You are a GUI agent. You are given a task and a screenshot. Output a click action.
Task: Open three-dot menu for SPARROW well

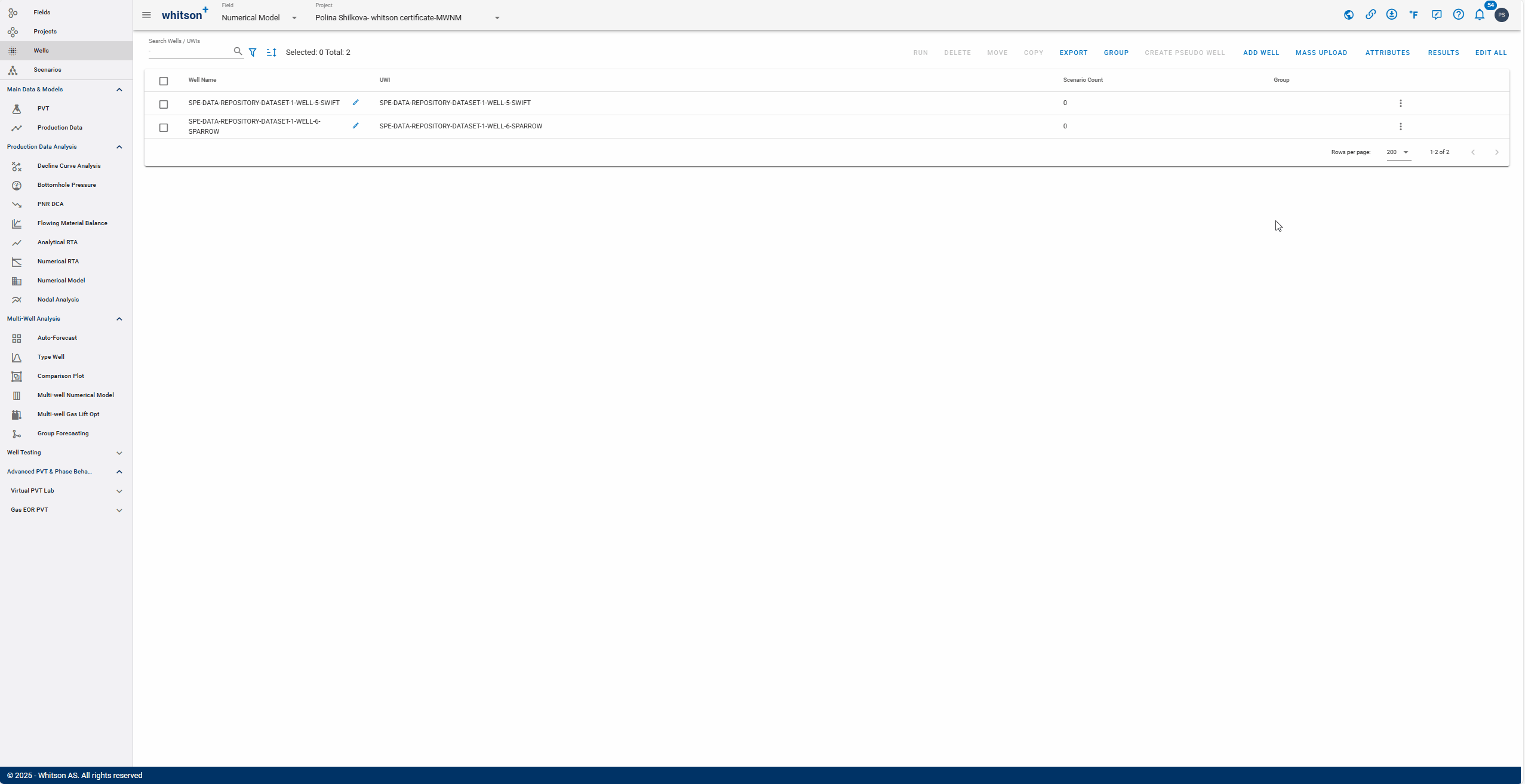point(1400,127)
